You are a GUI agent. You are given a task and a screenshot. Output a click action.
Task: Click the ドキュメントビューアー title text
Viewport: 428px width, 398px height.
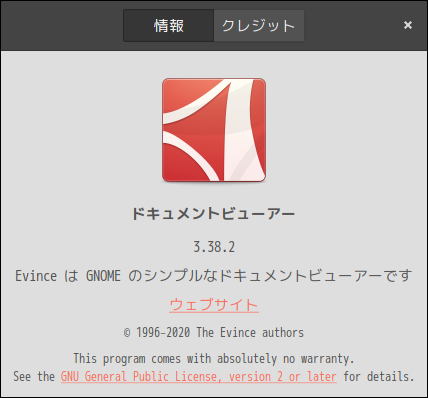click(214, 214)
